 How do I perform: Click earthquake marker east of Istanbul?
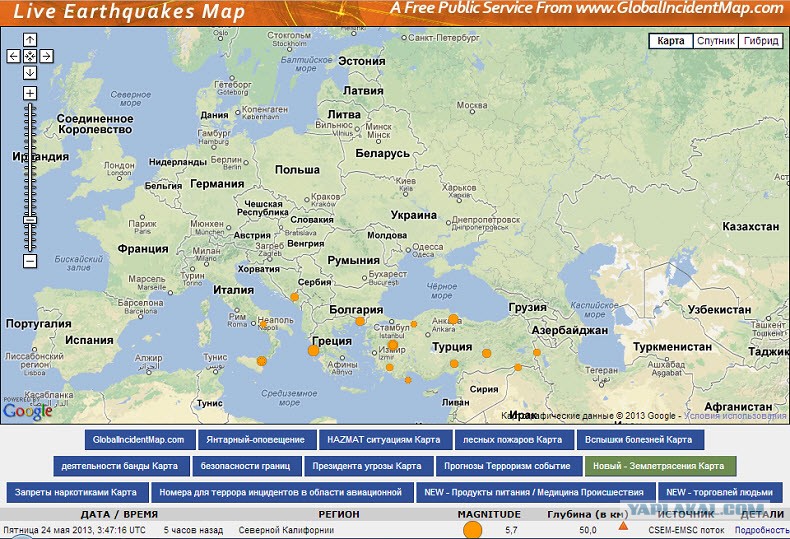[x=414, y=324]
